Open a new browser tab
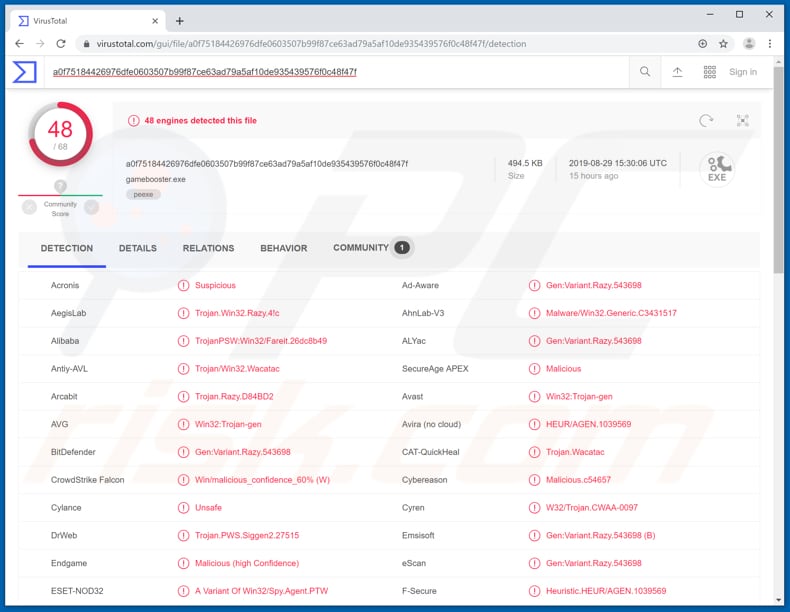This screenshot has width=790, height=612. (179, 21)
